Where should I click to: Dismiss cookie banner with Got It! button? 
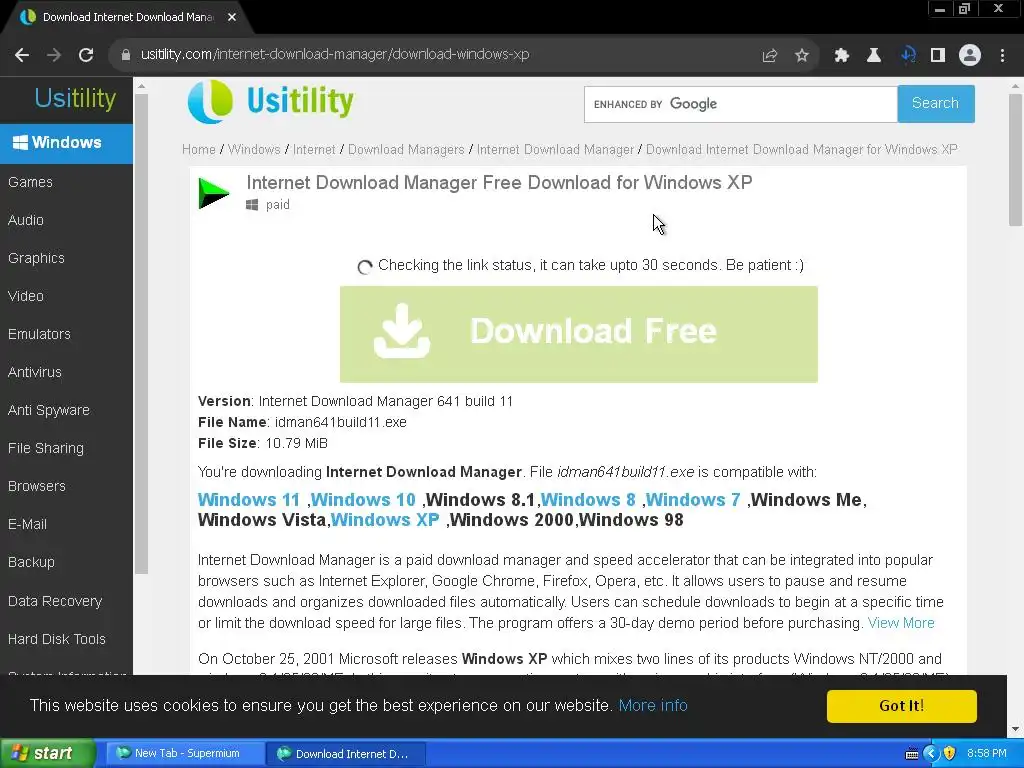pyautogui.click(x=901, y=706)
